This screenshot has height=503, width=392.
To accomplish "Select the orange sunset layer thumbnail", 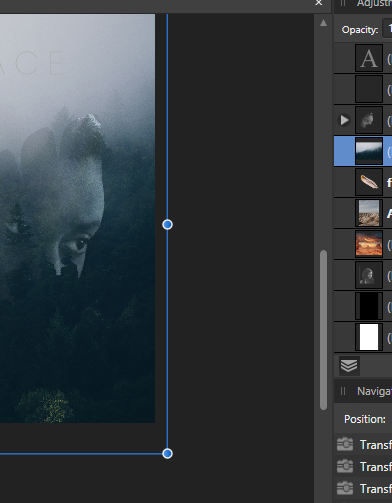I will pos(369,244).
